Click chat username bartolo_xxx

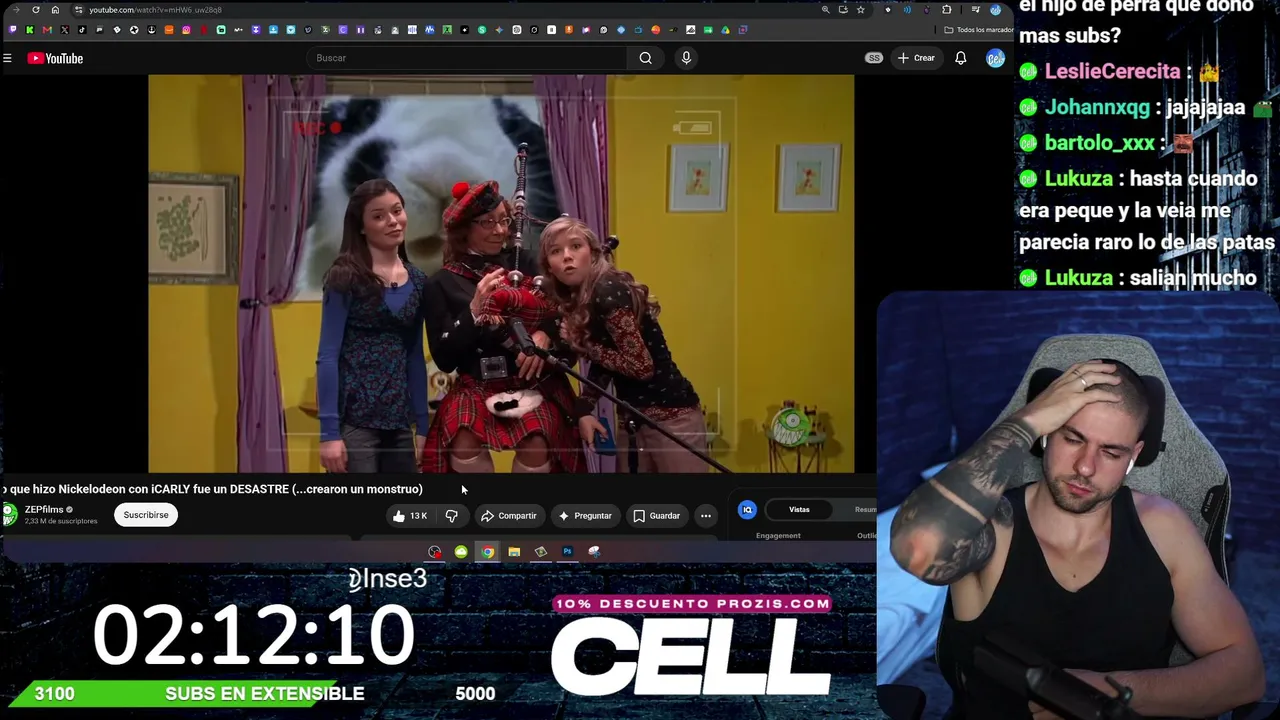coord(1100,143)
